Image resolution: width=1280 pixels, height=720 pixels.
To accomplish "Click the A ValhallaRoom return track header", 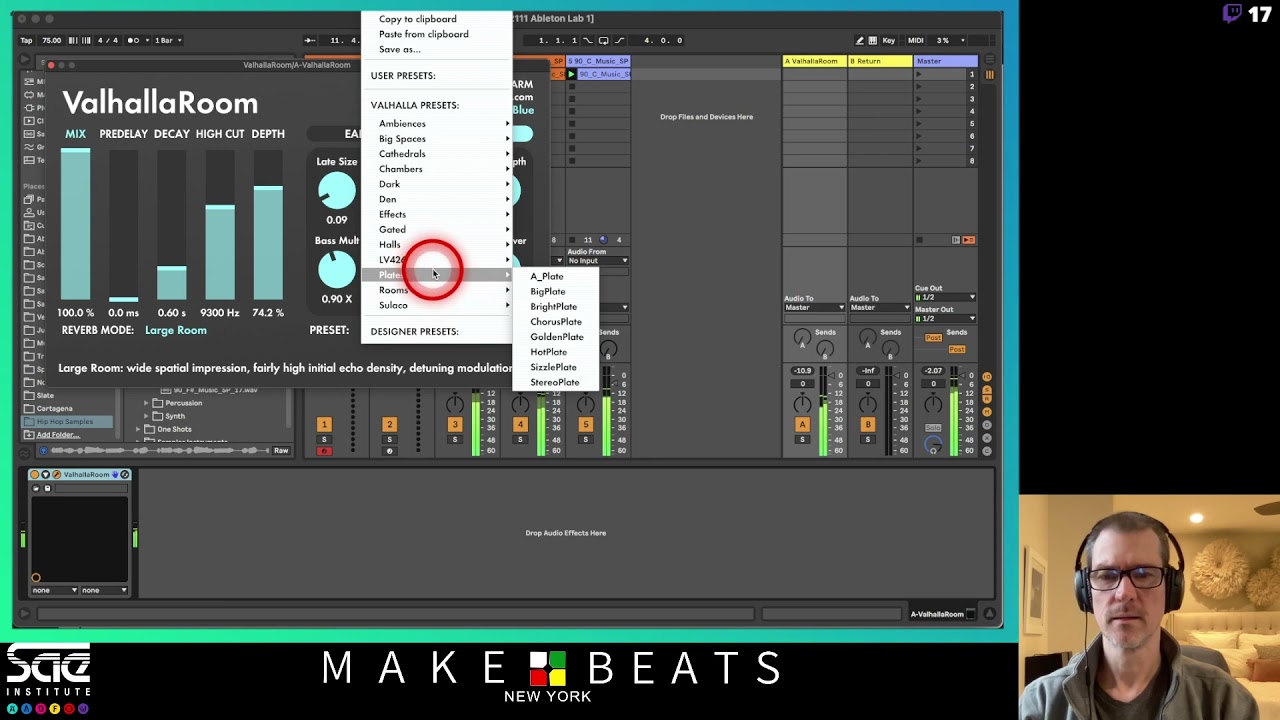I will (814, 61).
